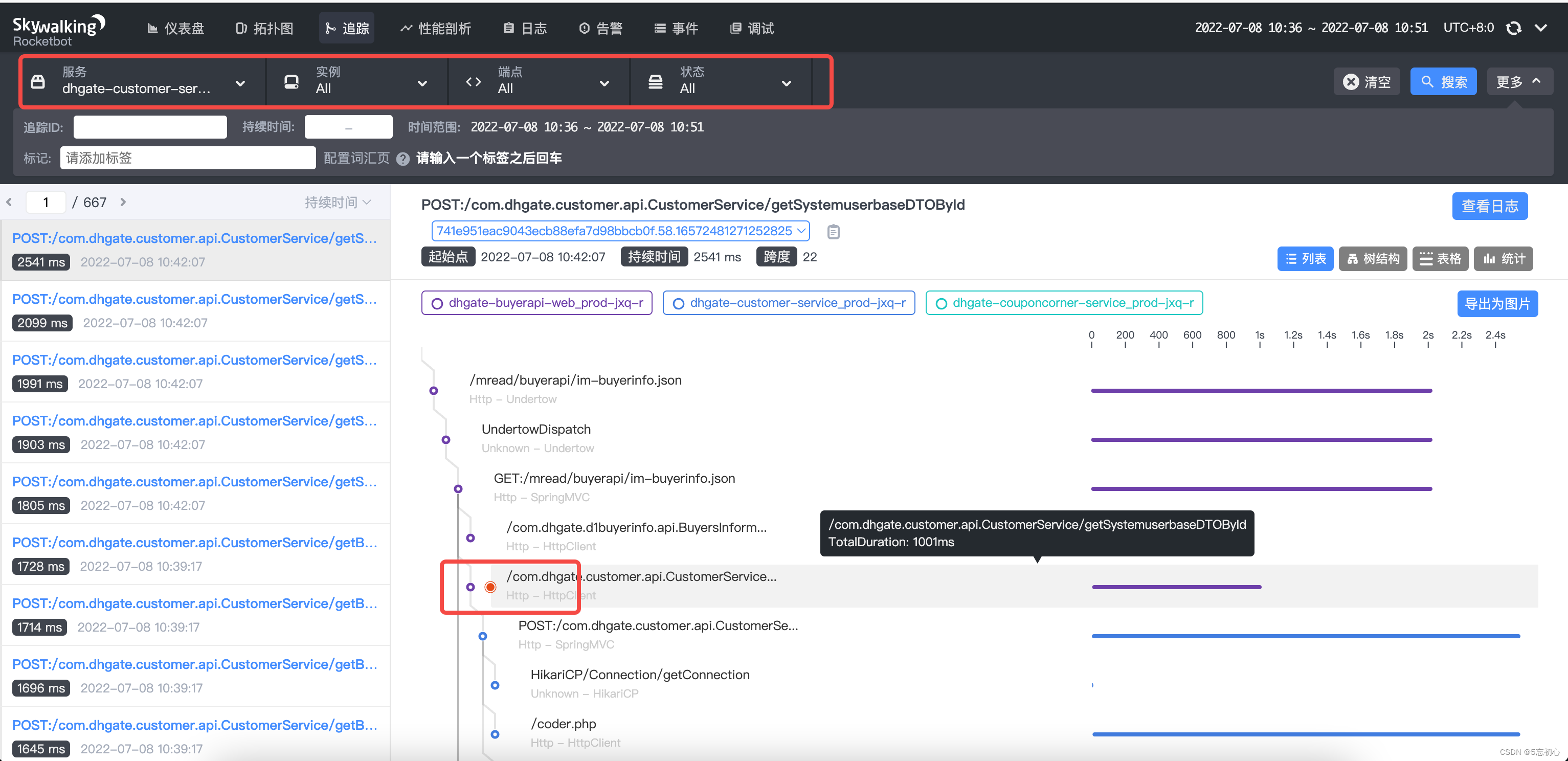Go to previous trace list page

pyautogui.click(x=10, y=202)
